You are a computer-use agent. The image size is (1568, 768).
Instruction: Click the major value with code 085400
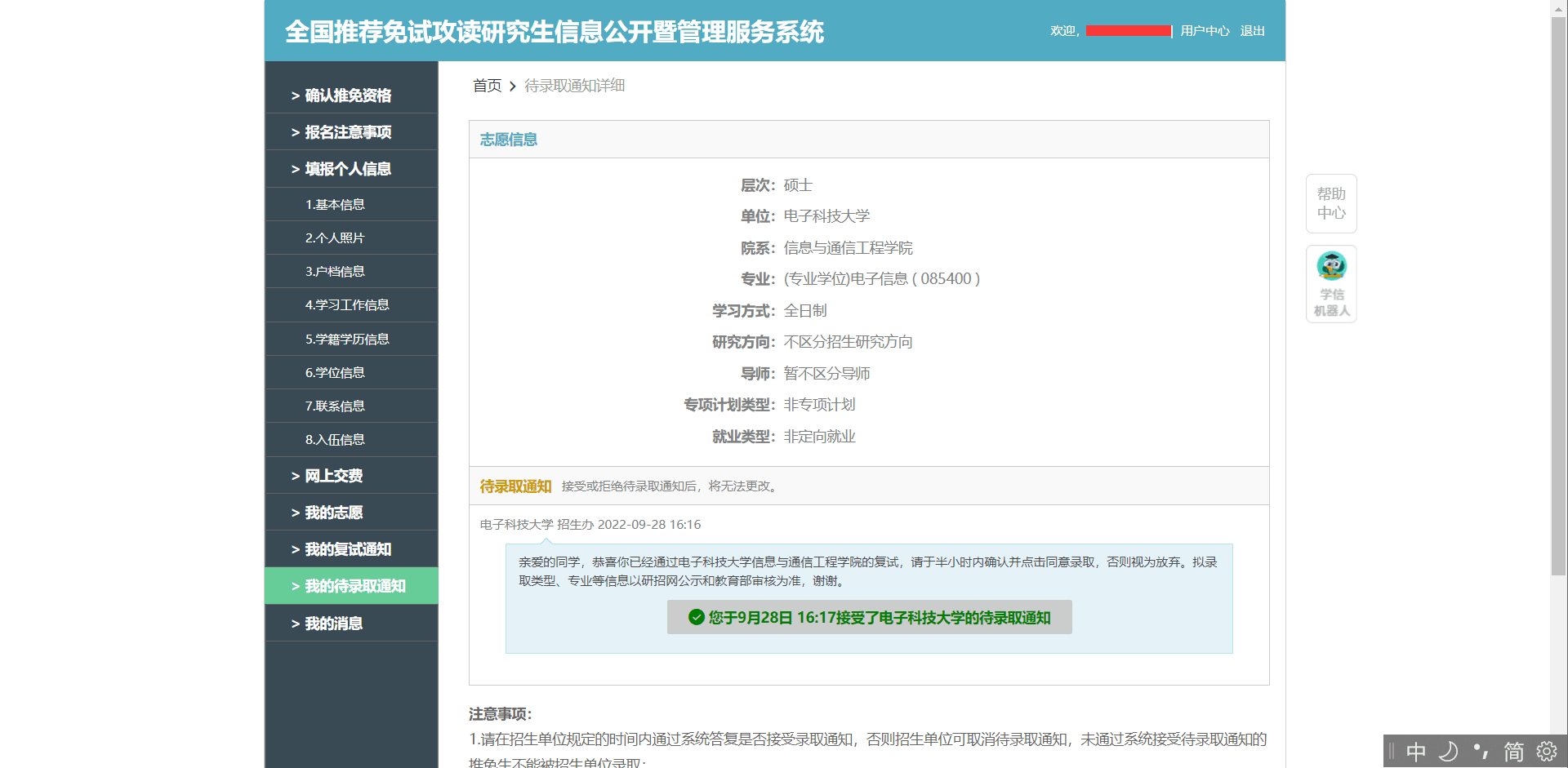pyautogui.click(x=881, y=279)
